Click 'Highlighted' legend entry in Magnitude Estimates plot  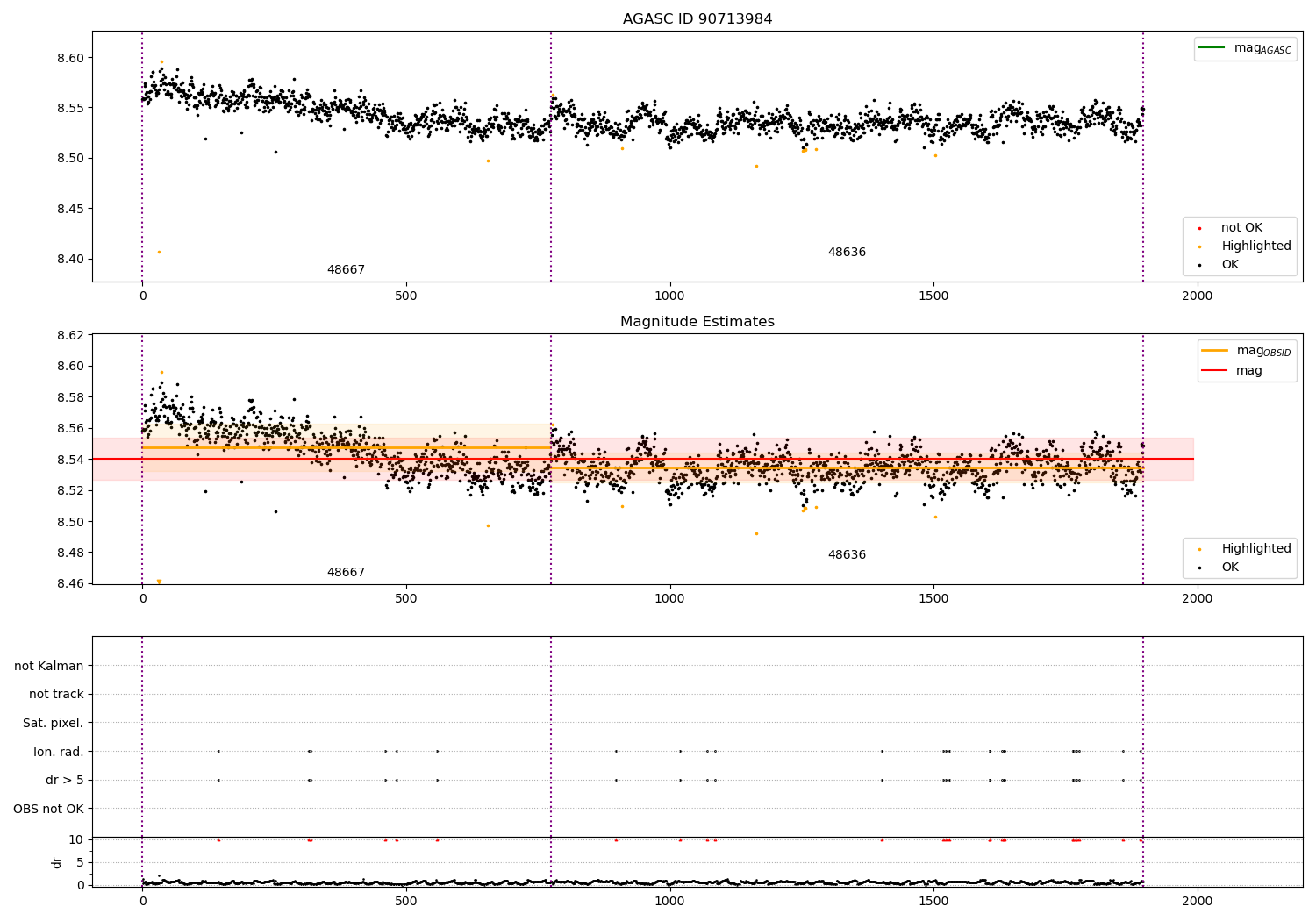[1246, 548]
